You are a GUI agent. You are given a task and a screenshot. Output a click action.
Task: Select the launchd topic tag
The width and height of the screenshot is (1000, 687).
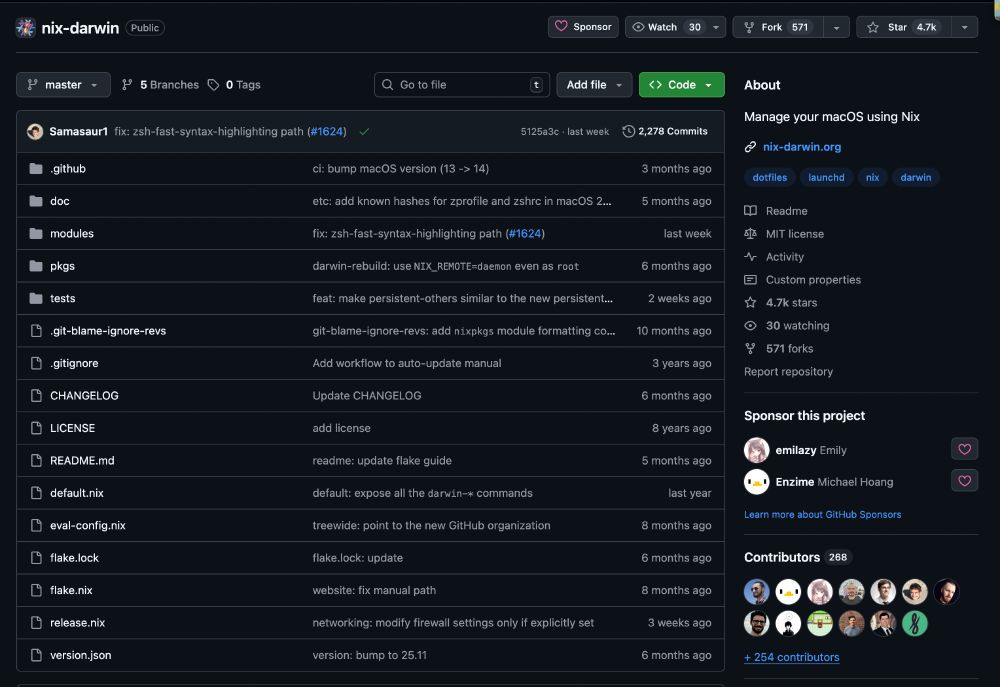[x=826, y=177]
